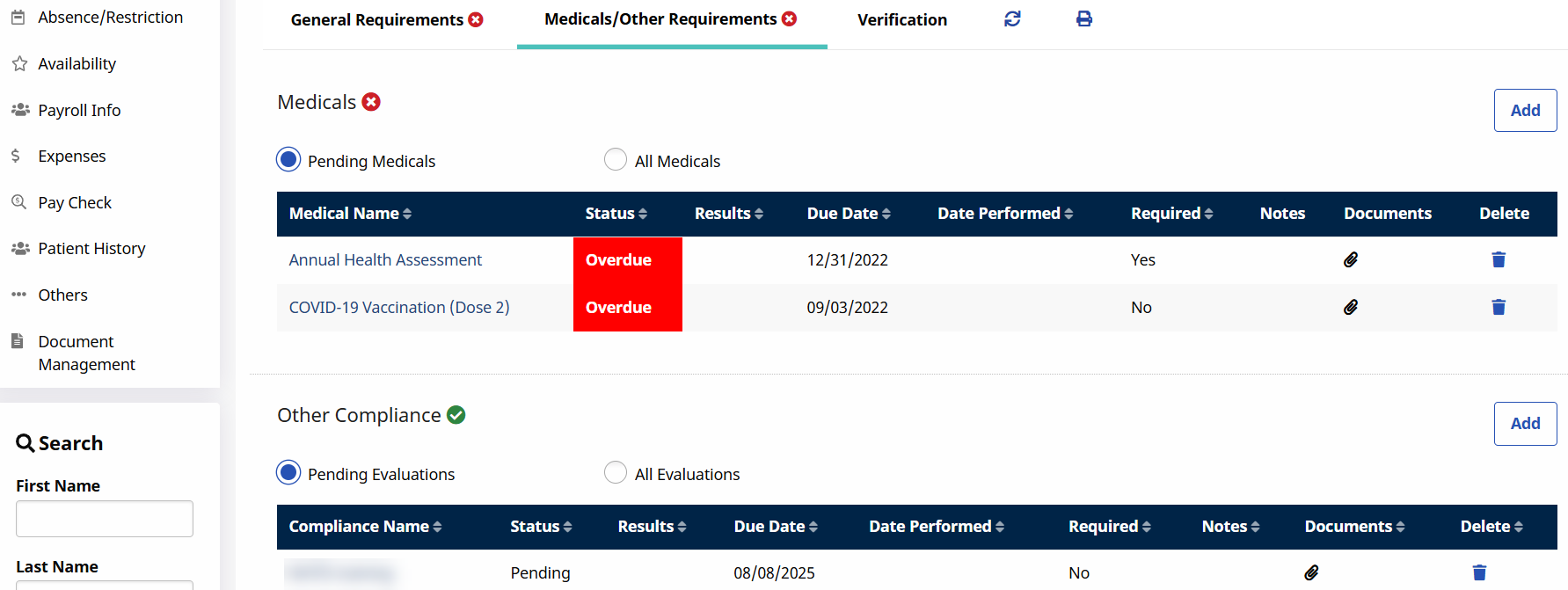Select the All Medicals radio button
Viewport: 1568px width, 590px height.
click(616, 160)
